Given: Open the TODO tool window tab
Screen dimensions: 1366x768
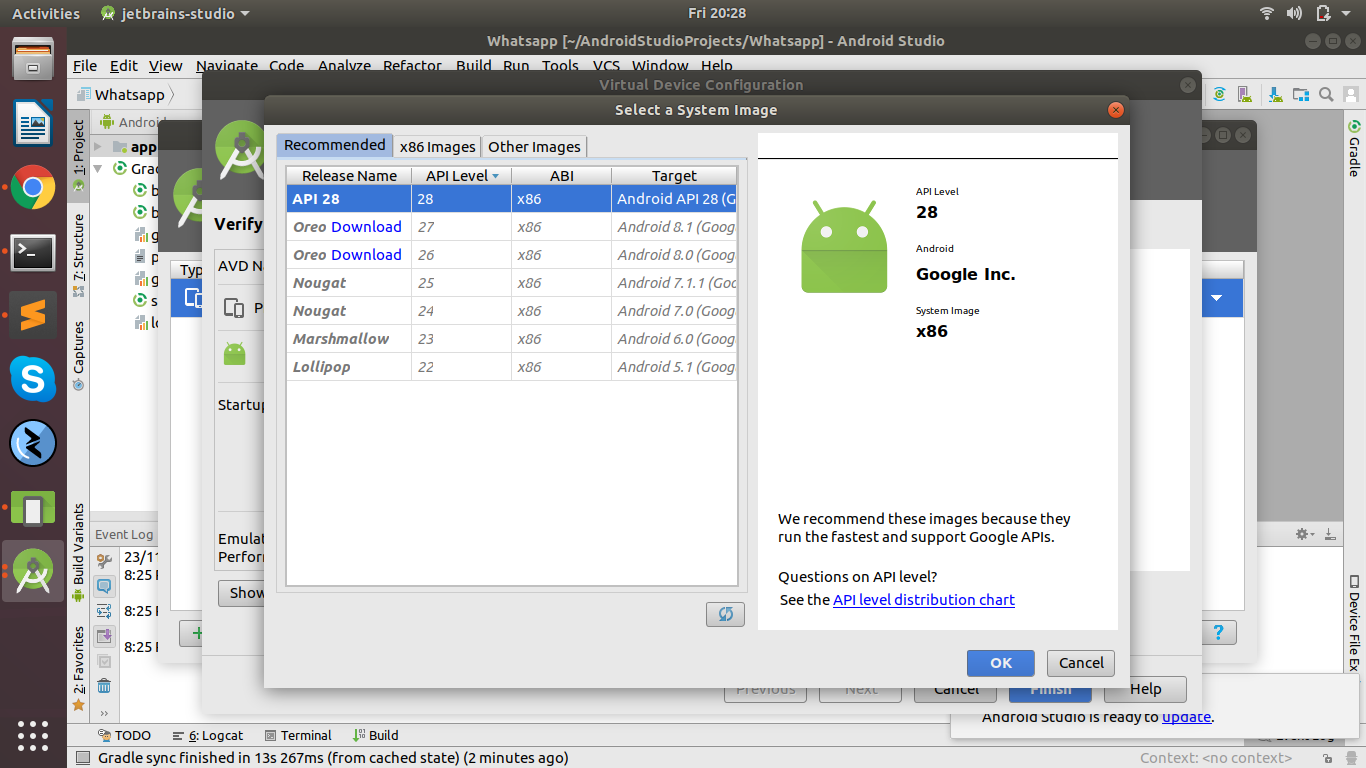Looking at the screenshot, I should (x=125, y=735).
